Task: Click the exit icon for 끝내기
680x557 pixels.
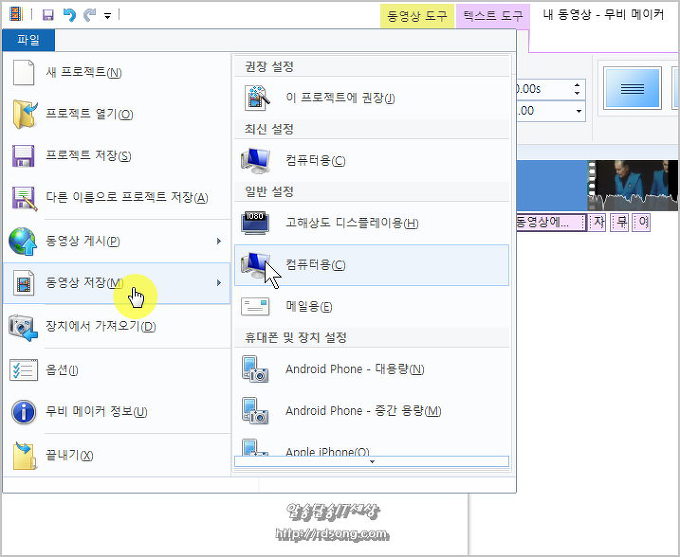Action: tap(24, 455)
